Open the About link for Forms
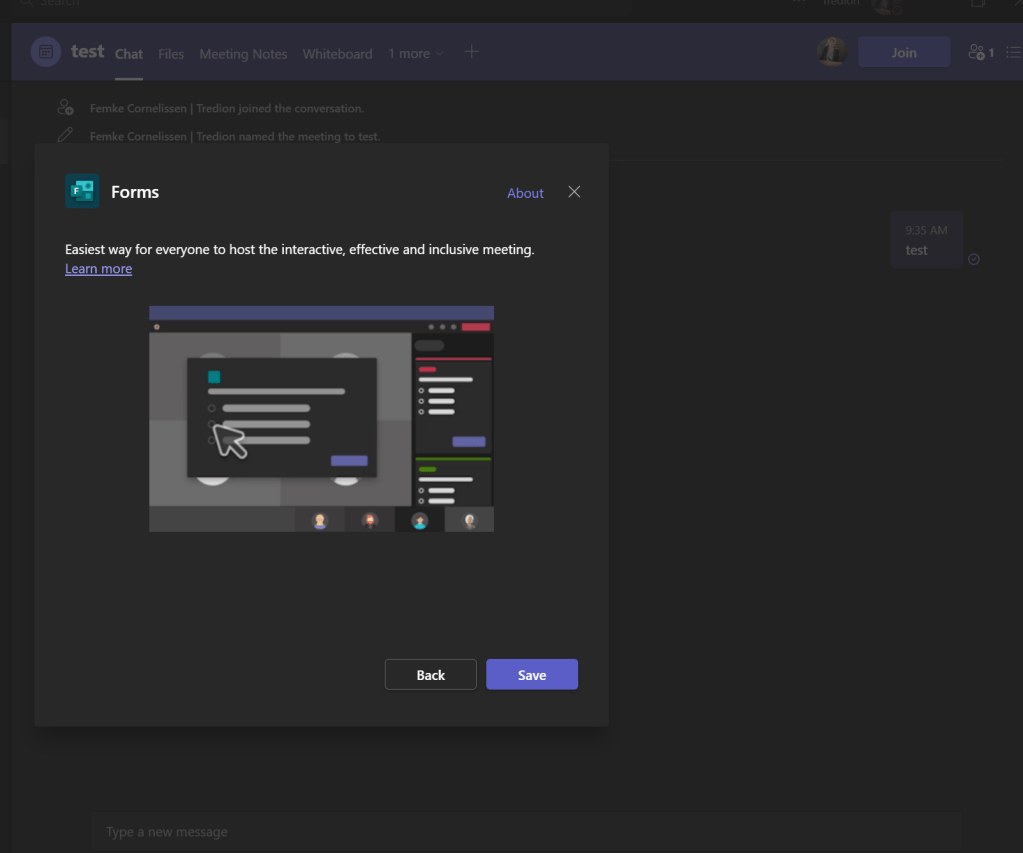Image resolution: width=1023 pixels, height=853 pixels. [x=525, y=193]
